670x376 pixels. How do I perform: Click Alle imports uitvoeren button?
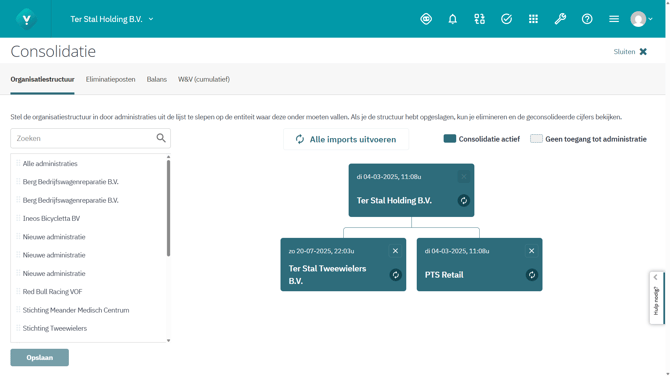[x=346, y=139]
